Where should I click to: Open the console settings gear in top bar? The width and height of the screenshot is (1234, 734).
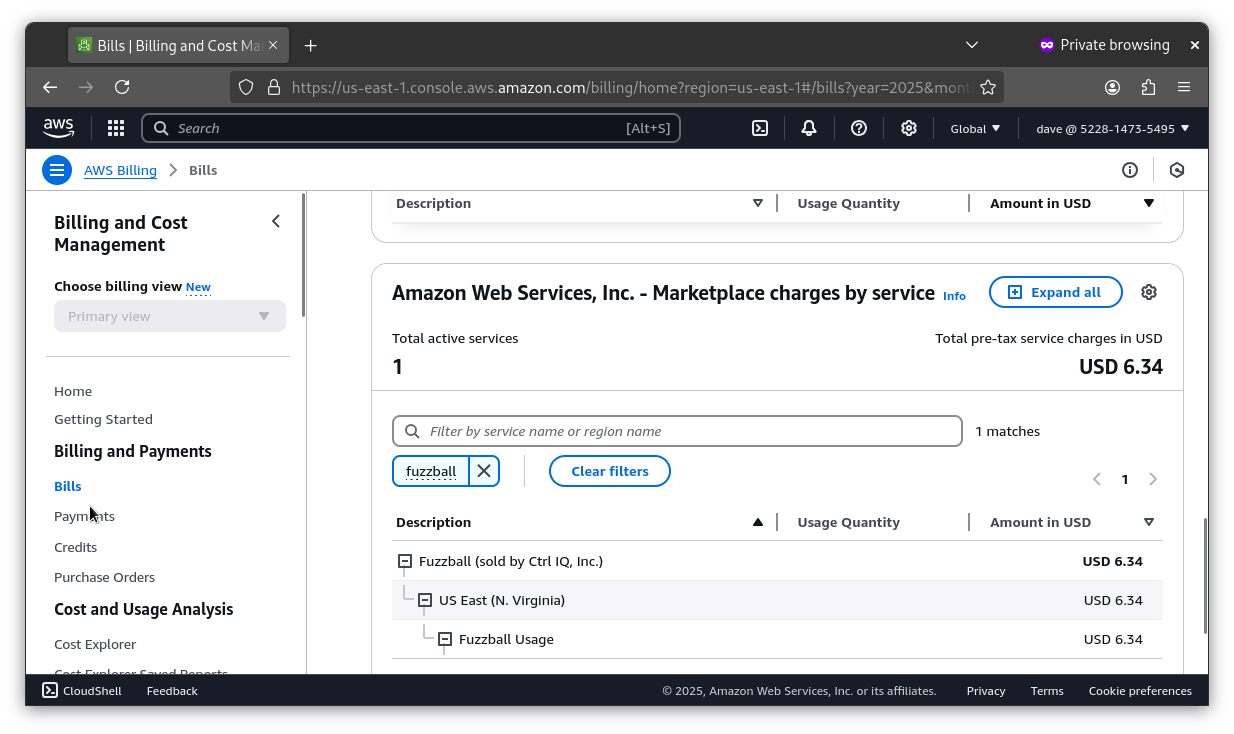[909, 128]
